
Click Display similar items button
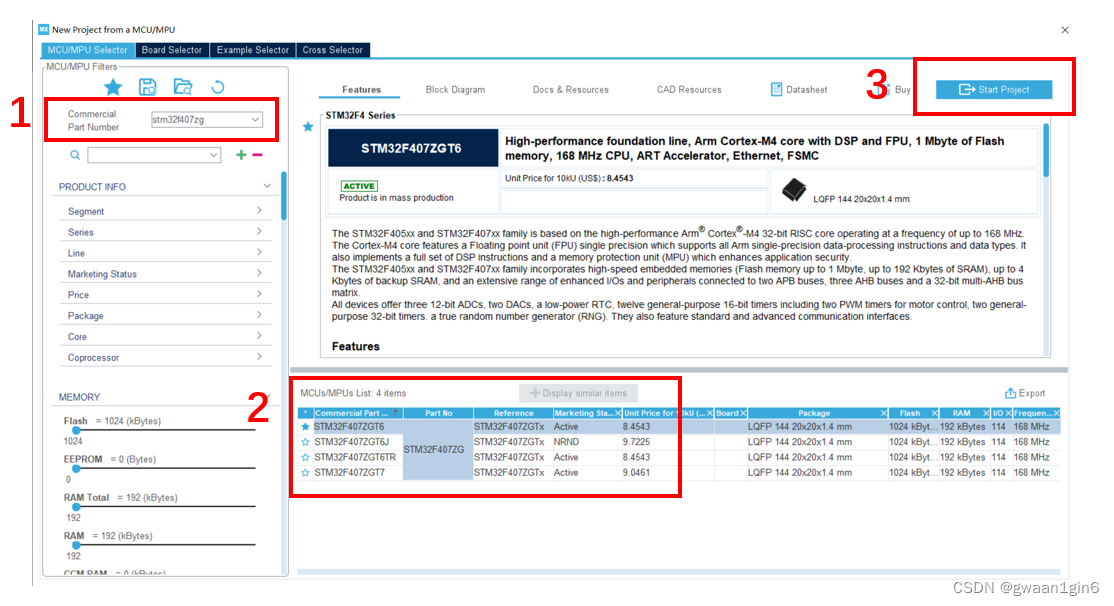[x=578, y=393]
